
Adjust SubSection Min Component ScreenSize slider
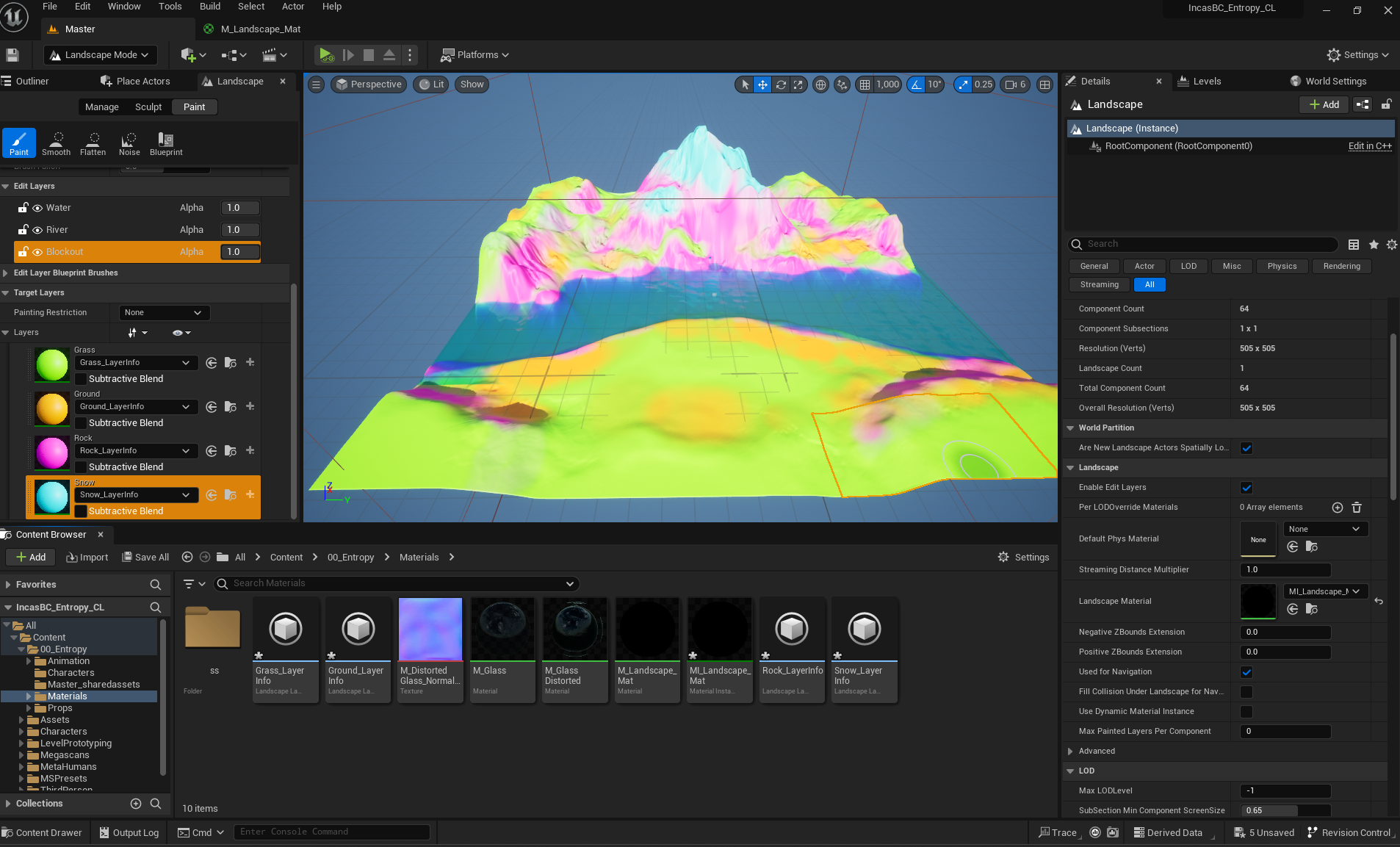(x=1285, y=811)
